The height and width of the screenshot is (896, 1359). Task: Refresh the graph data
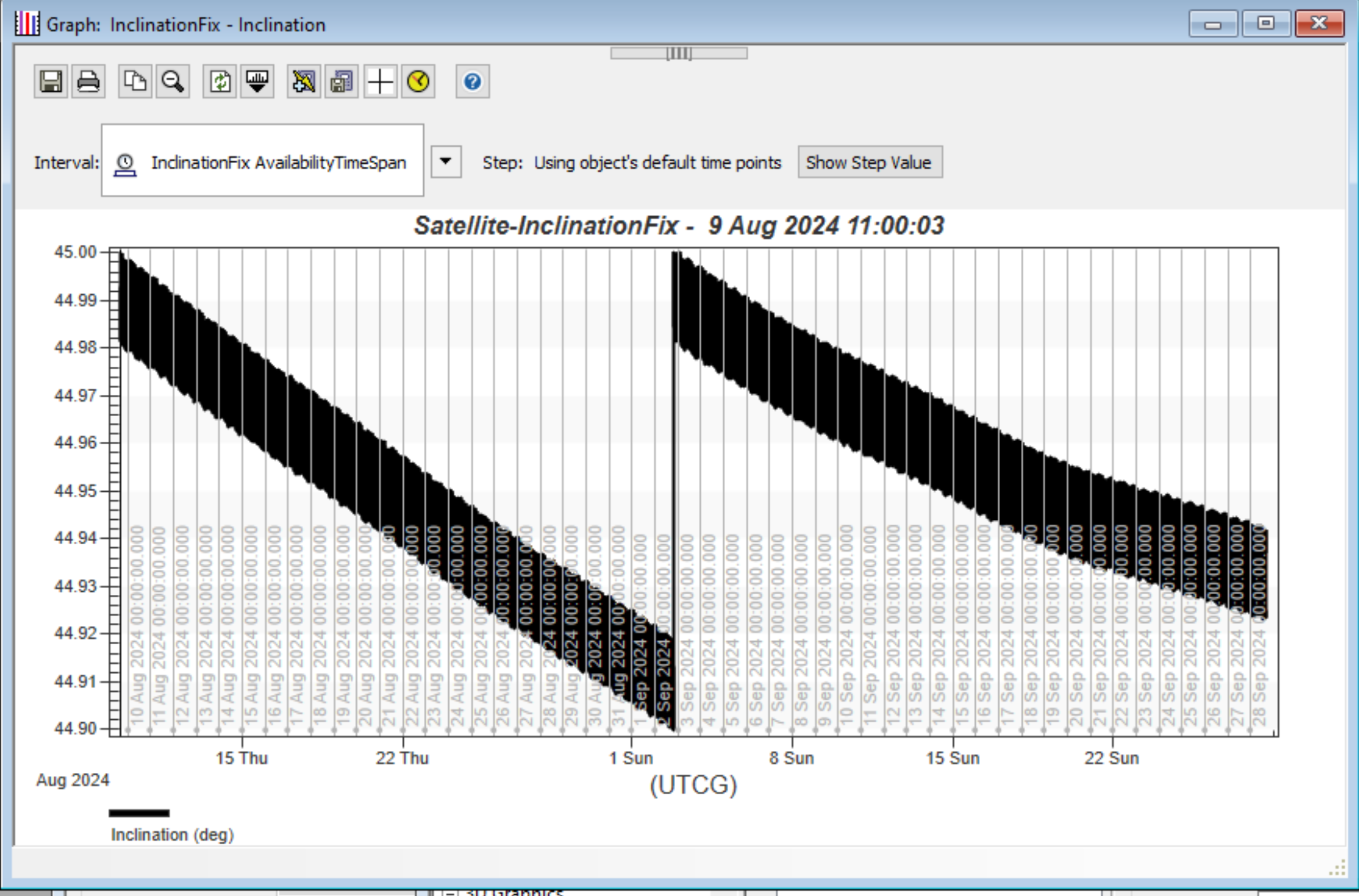click(219, 82)
